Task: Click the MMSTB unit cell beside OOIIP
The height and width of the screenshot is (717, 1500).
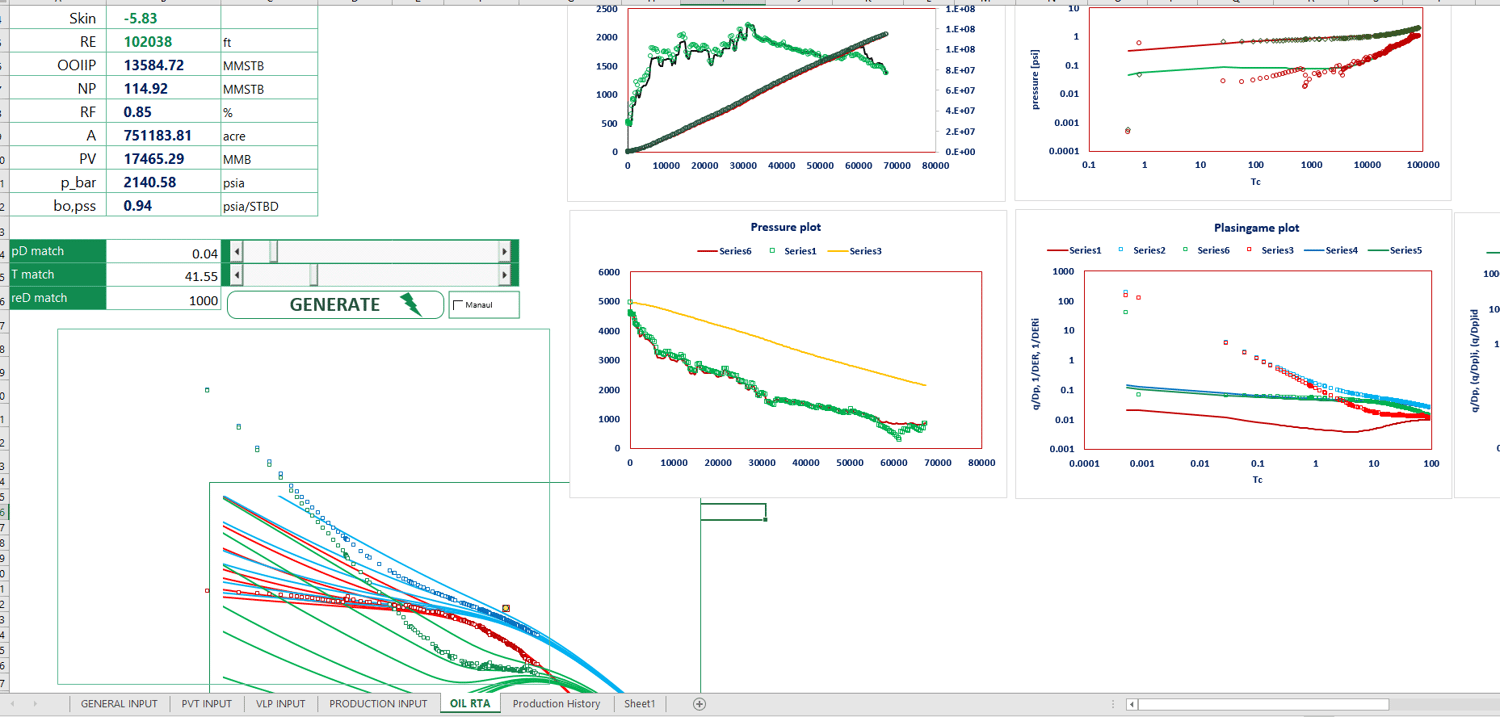Action: pos(269,66)
